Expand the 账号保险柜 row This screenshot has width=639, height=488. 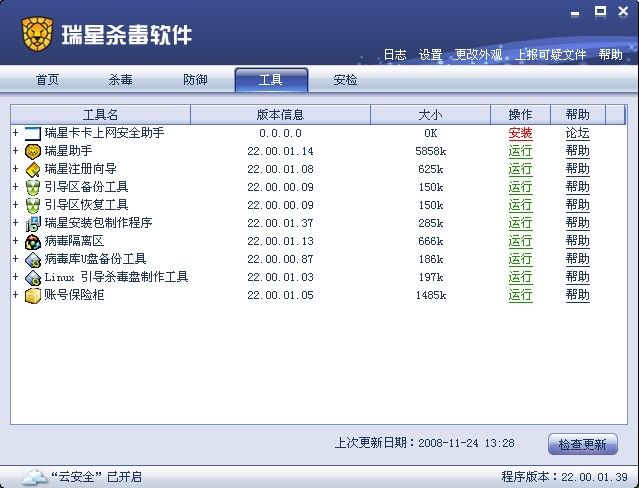pos(15,294)
